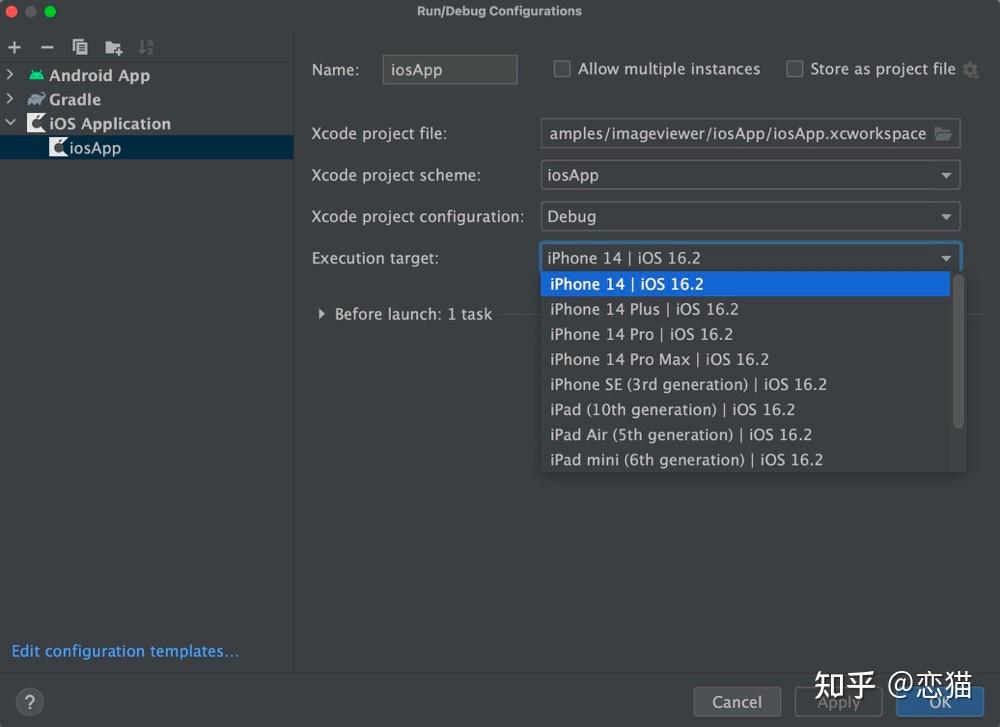The height and width of the screenshot is (727, 1000).
Task: Expand the Before launch section
Action: click(x=320, y=314)
